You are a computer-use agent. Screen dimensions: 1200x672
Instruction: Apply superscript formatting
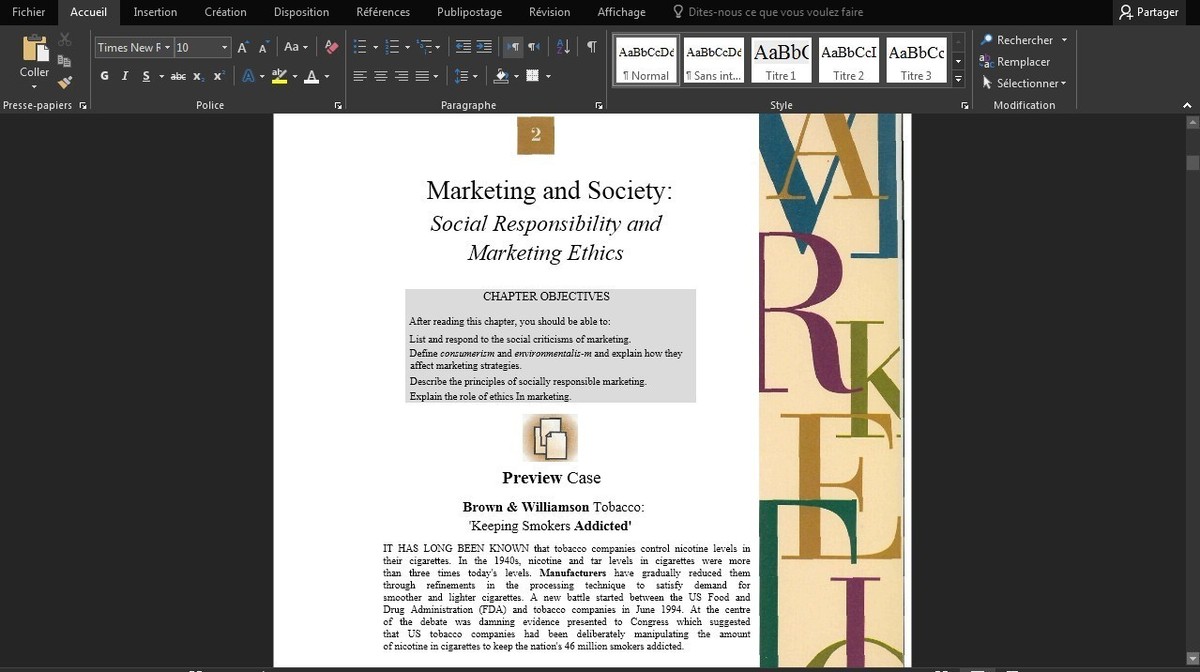click(218, 77)
